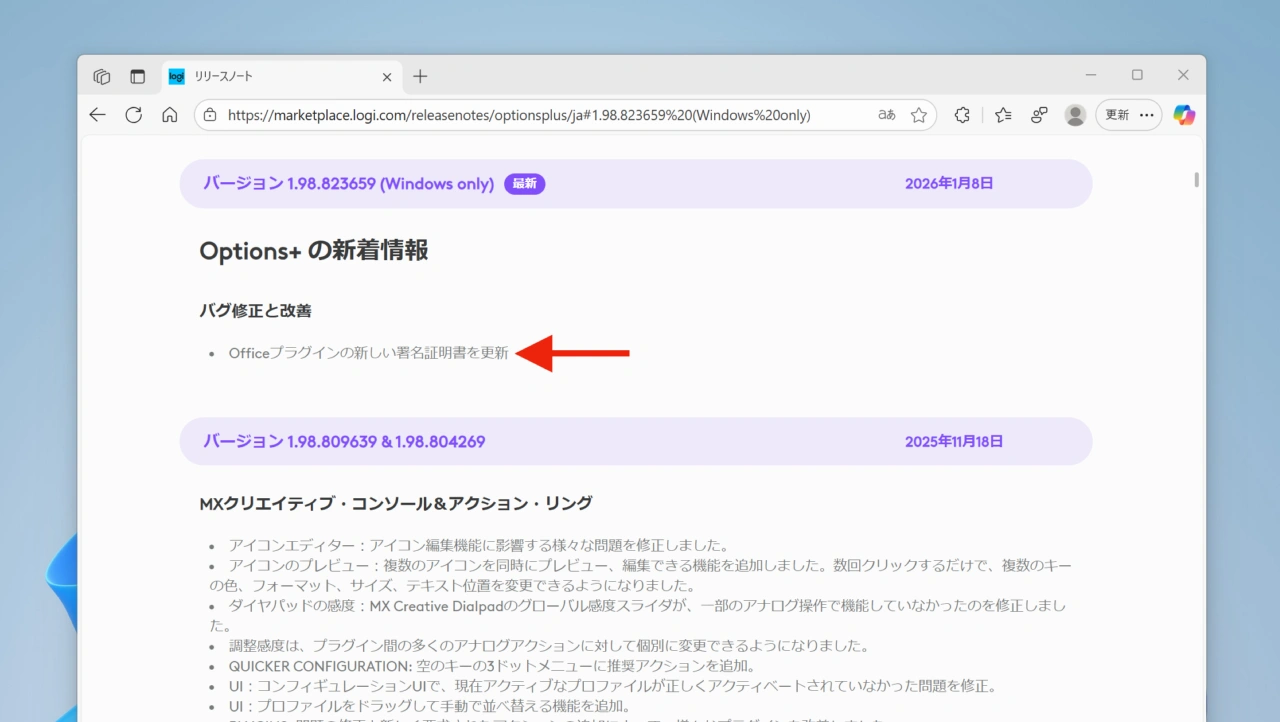Open the Tab actions menu icon
This screenshot has width=1280, height=722.
click(137, 76)
